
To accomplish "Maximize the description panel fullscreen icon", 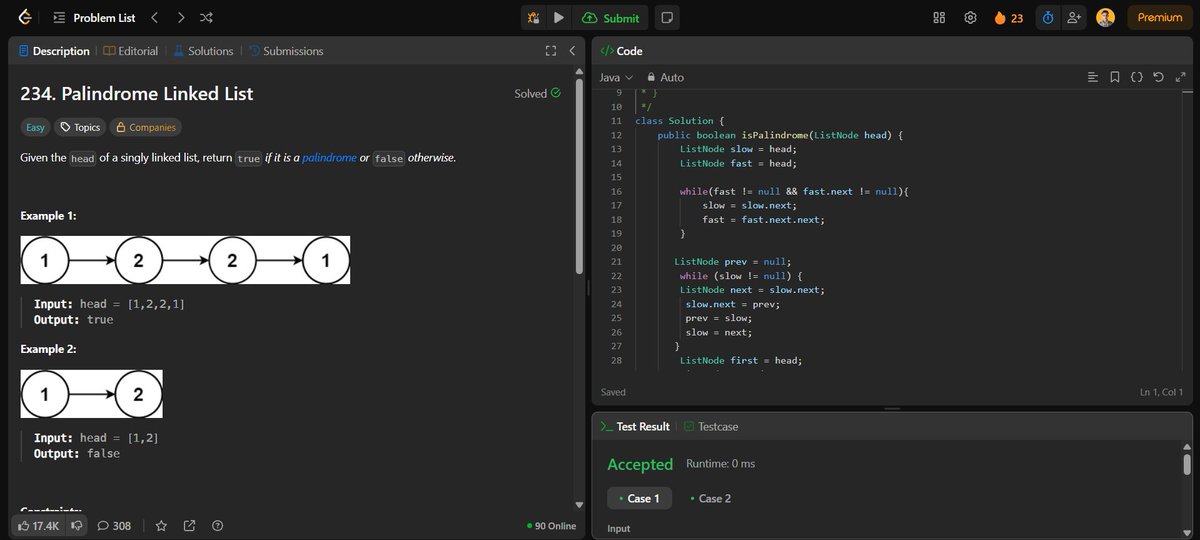I will [x=550, y=51].
